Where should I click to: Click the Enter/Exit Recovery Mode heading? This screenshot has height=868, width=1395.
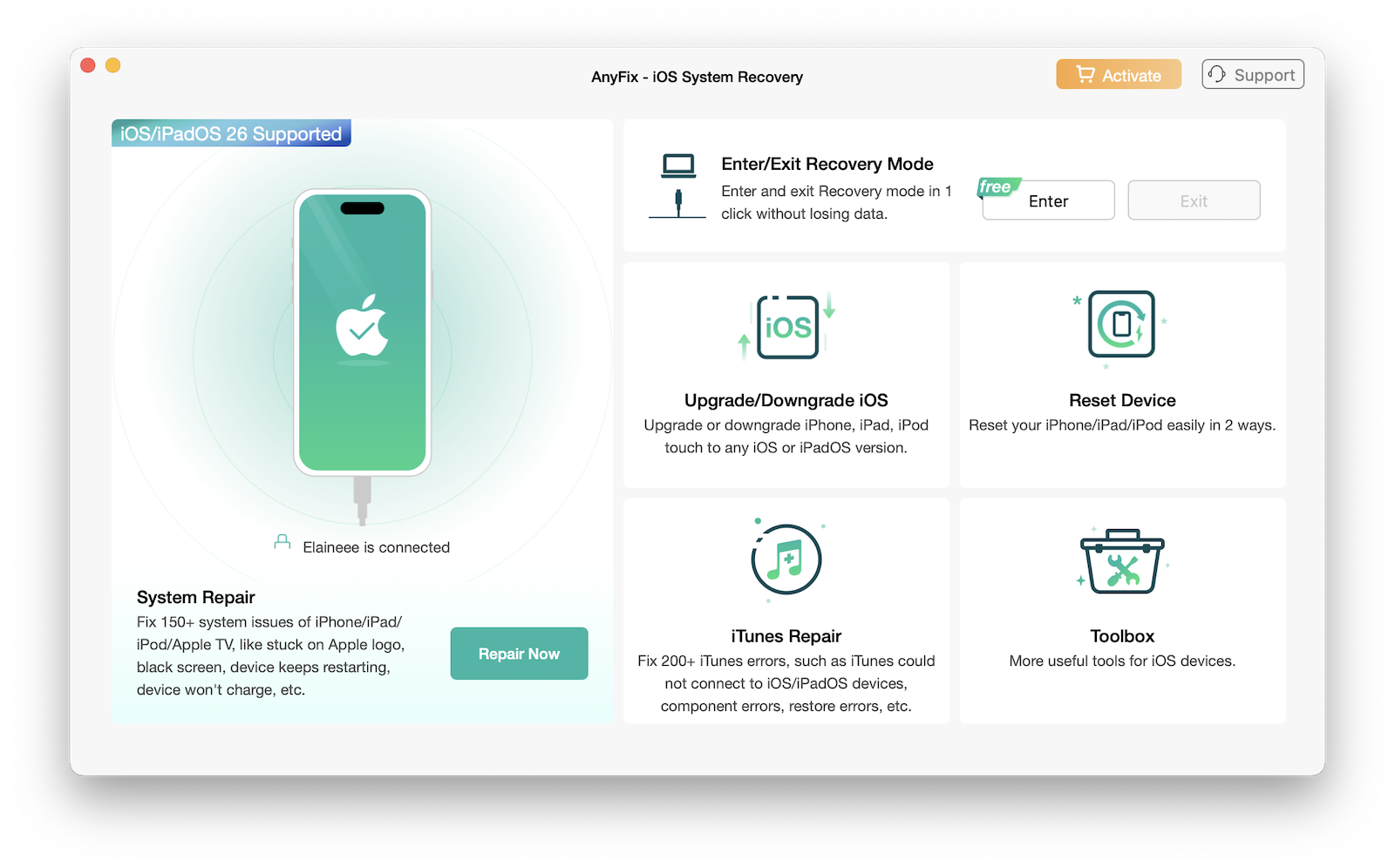827,164
